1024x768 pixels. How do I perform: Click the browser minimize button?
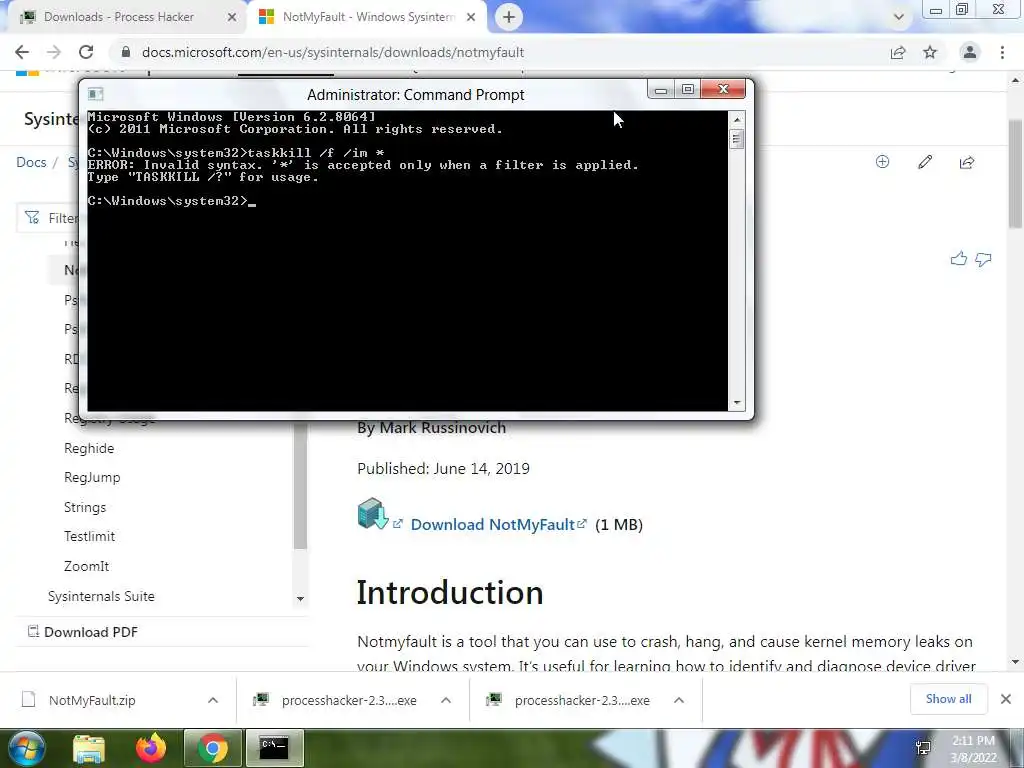(x=936, y=10)
